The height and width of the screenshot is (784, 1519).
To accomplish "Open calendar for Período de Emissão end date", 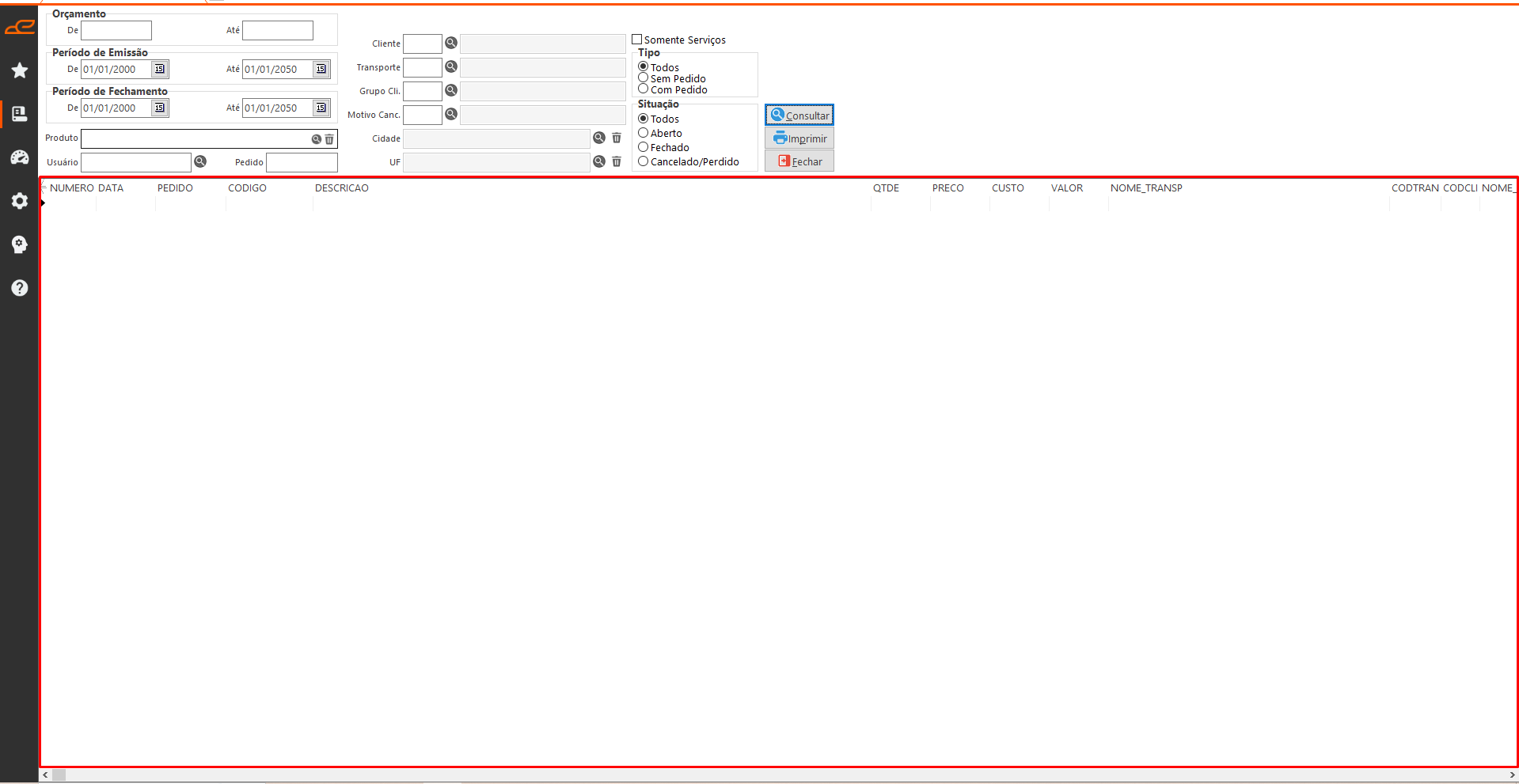I will pyautogui.click(x=321, y=69).
